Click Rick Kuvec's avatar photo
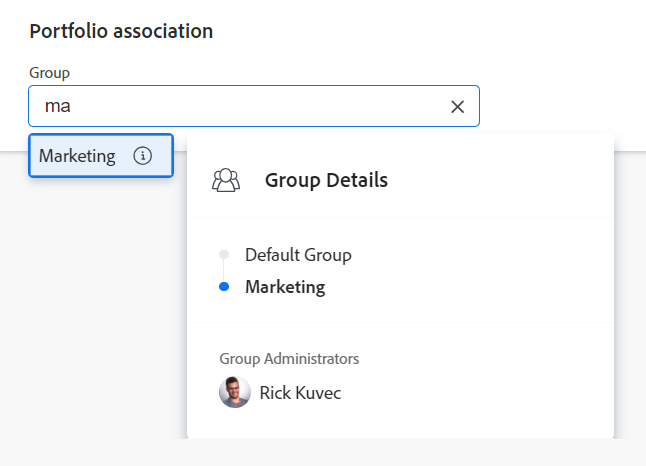 (235, 392)
